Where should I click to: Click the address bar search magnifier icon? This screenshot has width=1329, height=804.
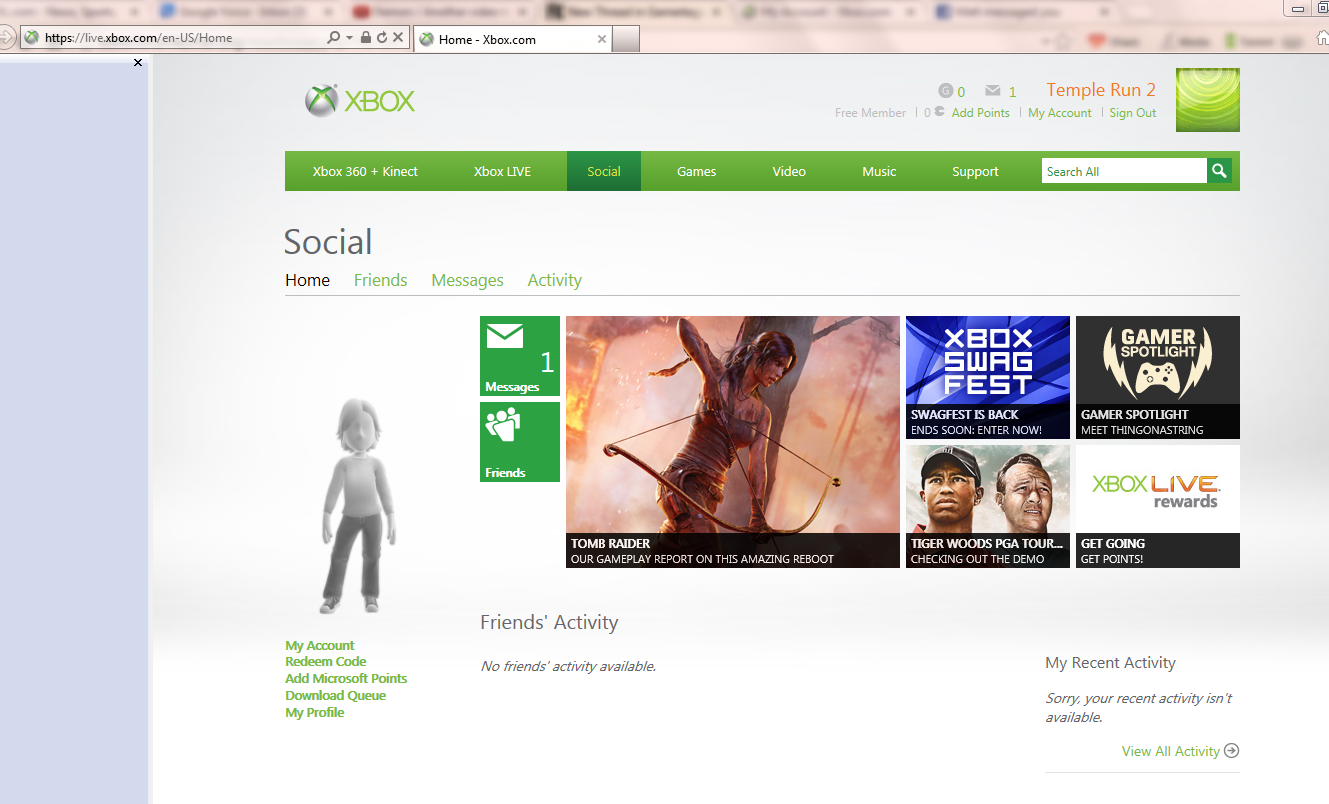coord(333,38)
